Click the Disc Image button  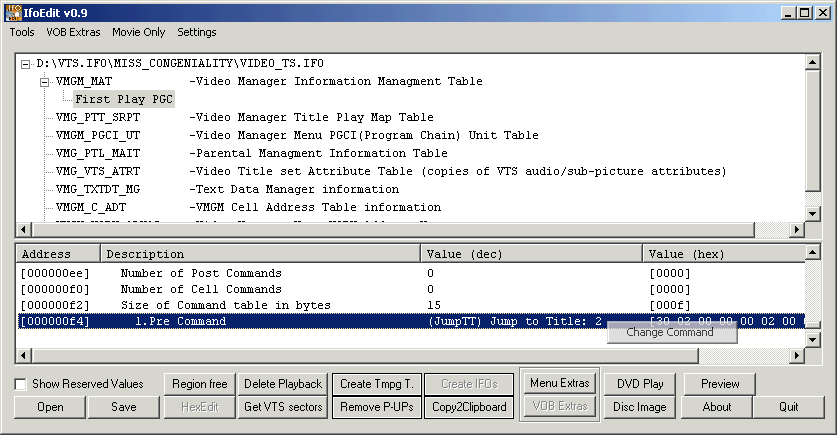click(x=641, y=407)
